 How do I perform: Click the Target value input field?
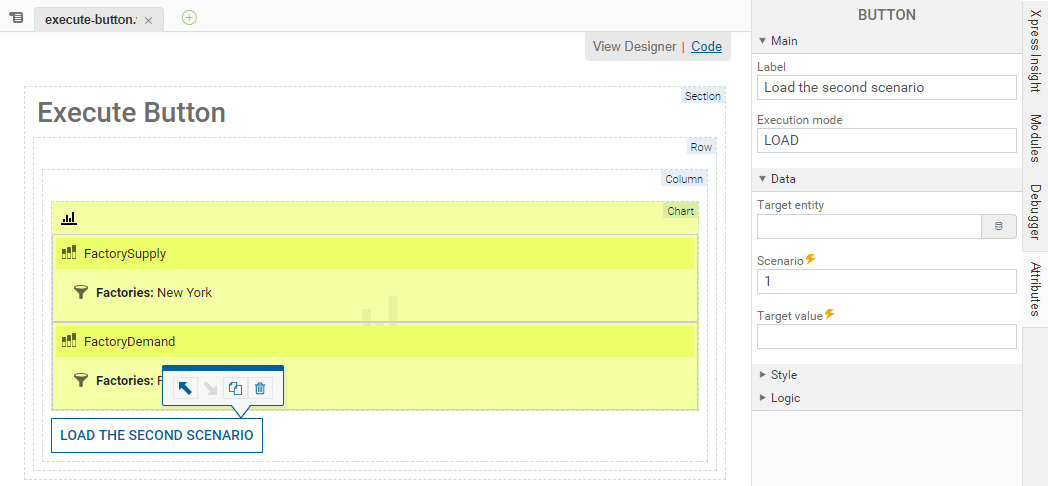886,337
